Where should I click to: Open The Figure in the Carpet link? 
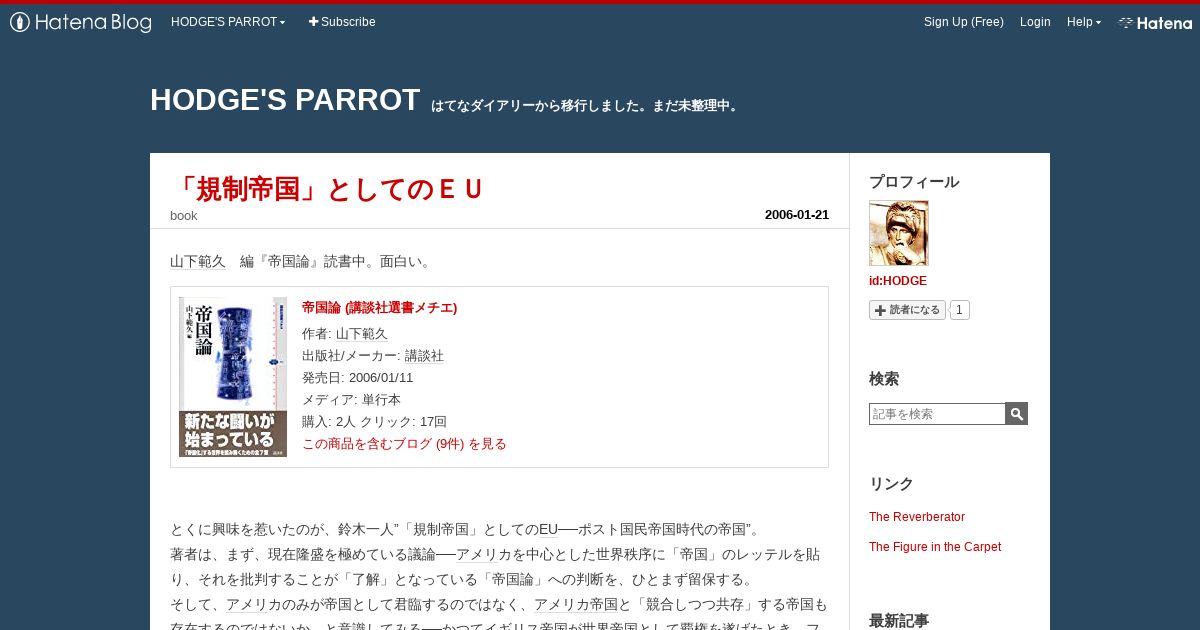pyautogui.click(x=935, y=547)
